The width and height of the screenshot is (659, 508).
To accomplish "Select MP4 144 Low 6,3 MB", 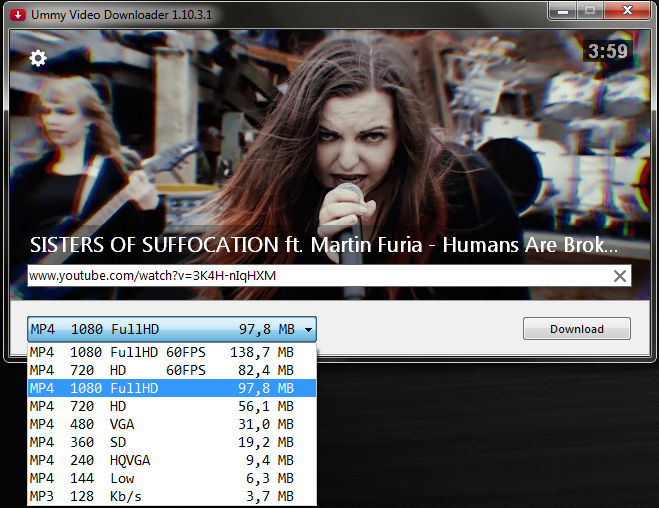I will point(172,479).
